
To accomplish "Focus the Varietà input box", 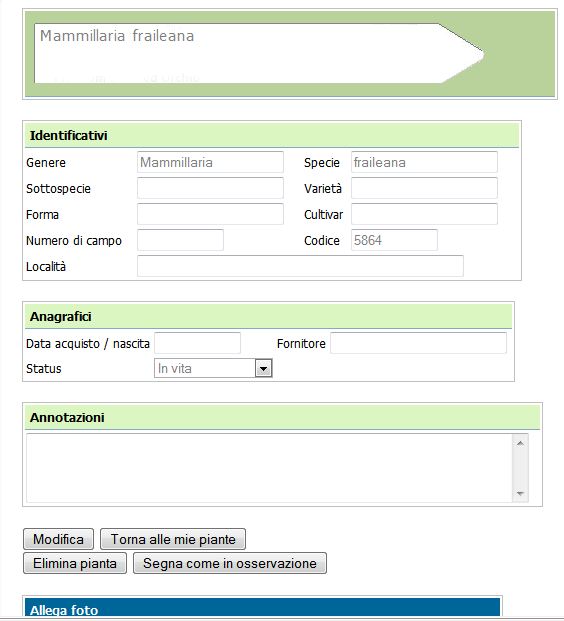I will tap(424, 188).
